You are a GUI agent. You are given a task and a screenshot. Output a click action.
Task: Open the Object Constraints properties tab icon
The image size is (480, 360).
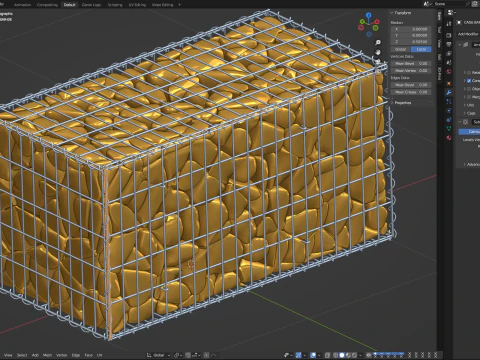tap(449, 119)
